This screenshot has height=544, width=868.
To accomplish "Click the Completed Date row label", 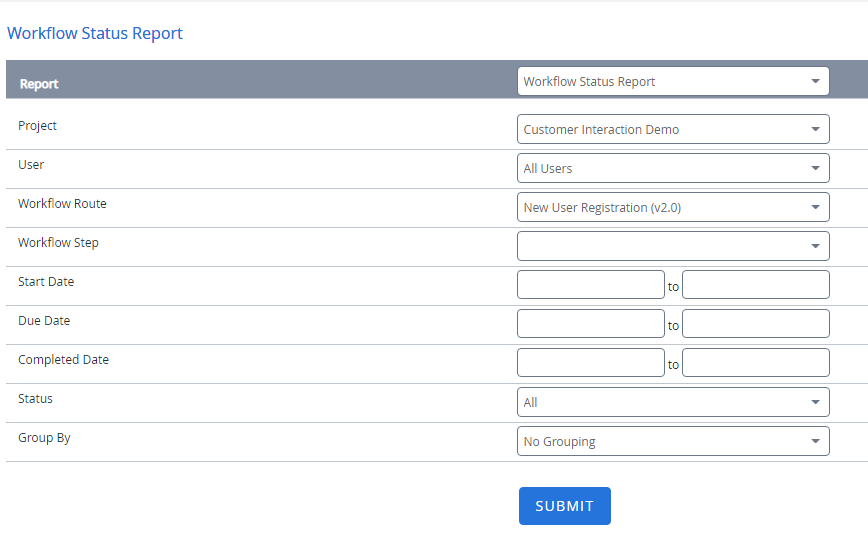I will click(63, 360).
